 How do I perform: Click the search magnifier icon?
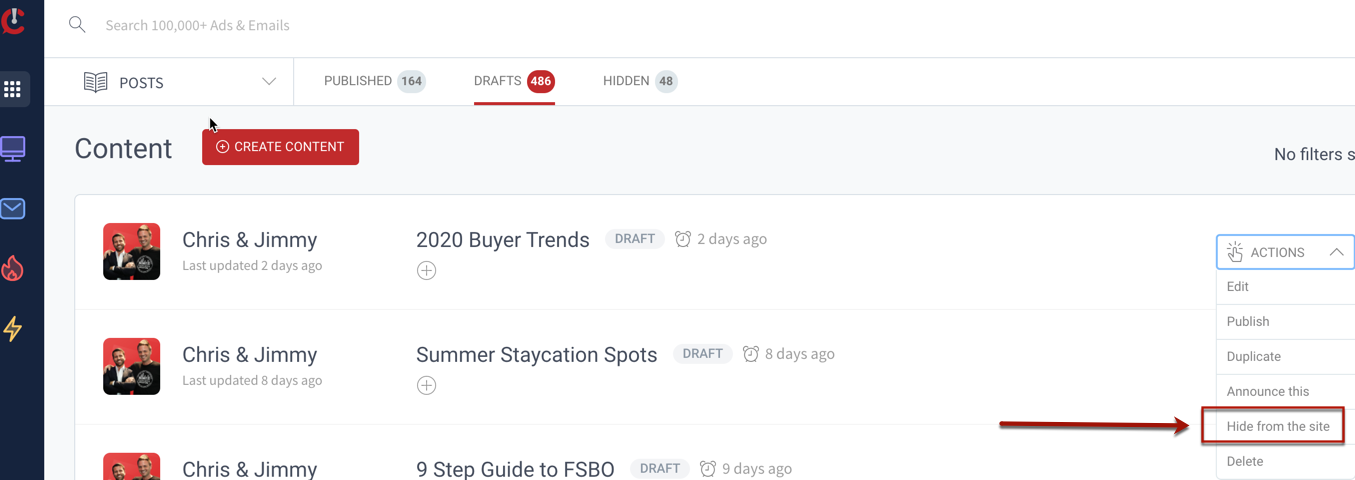(77, 25)
